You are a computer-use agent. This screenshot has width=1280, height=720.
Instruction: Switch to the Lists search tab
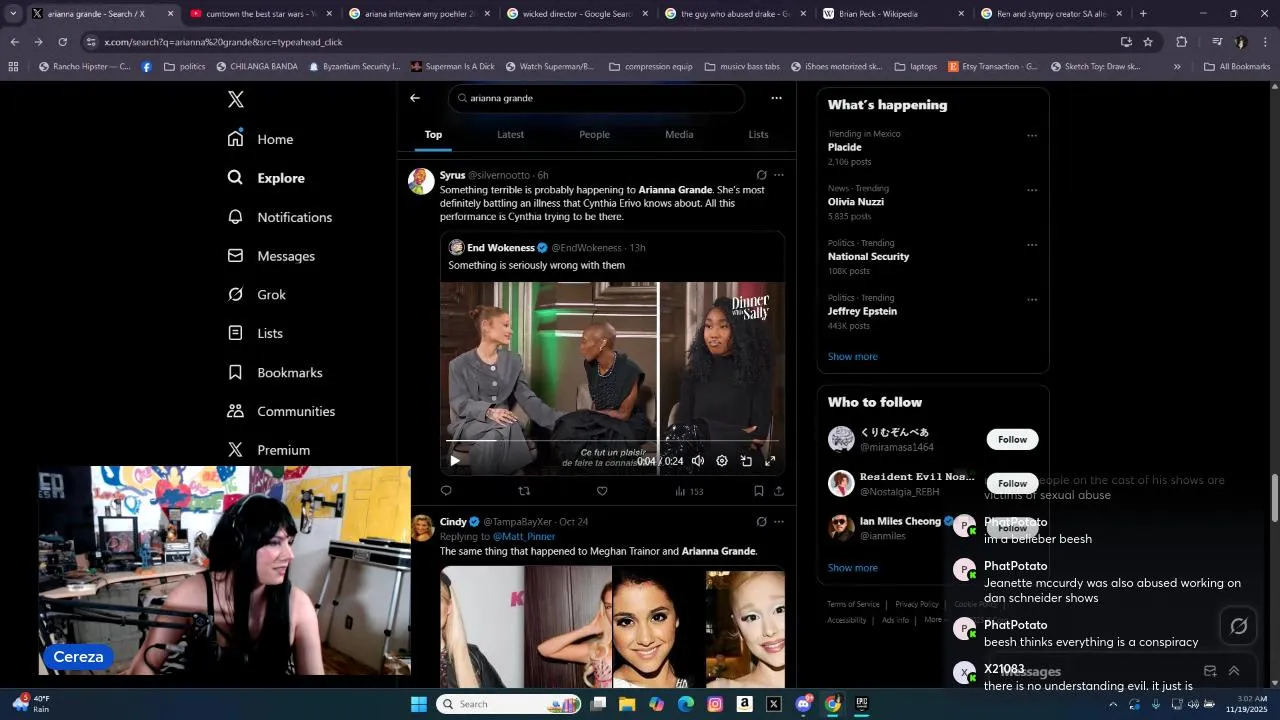[x=759, y=134]
